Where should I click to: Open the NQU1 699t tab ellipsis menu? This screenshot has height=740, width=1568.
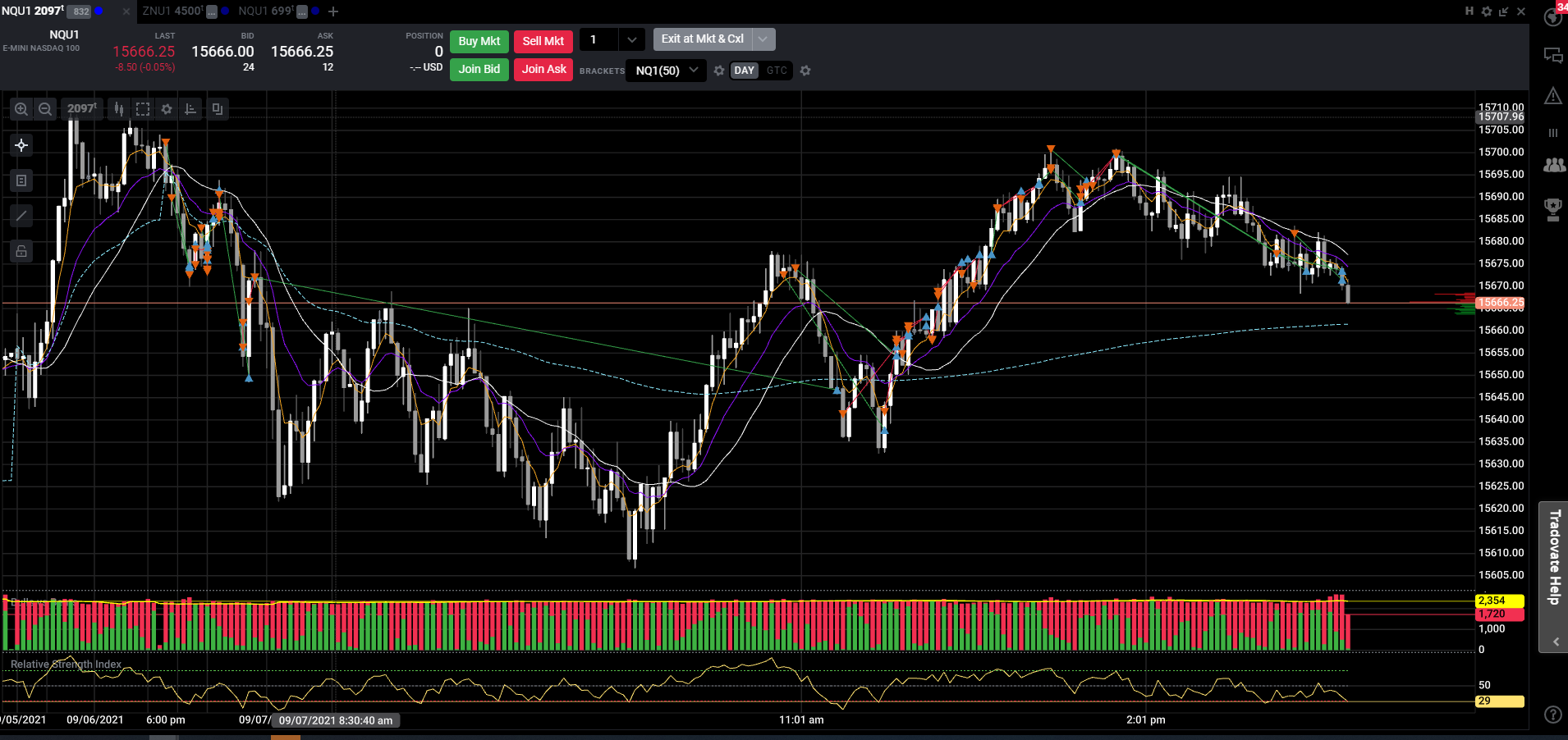(x=302, y=11)
